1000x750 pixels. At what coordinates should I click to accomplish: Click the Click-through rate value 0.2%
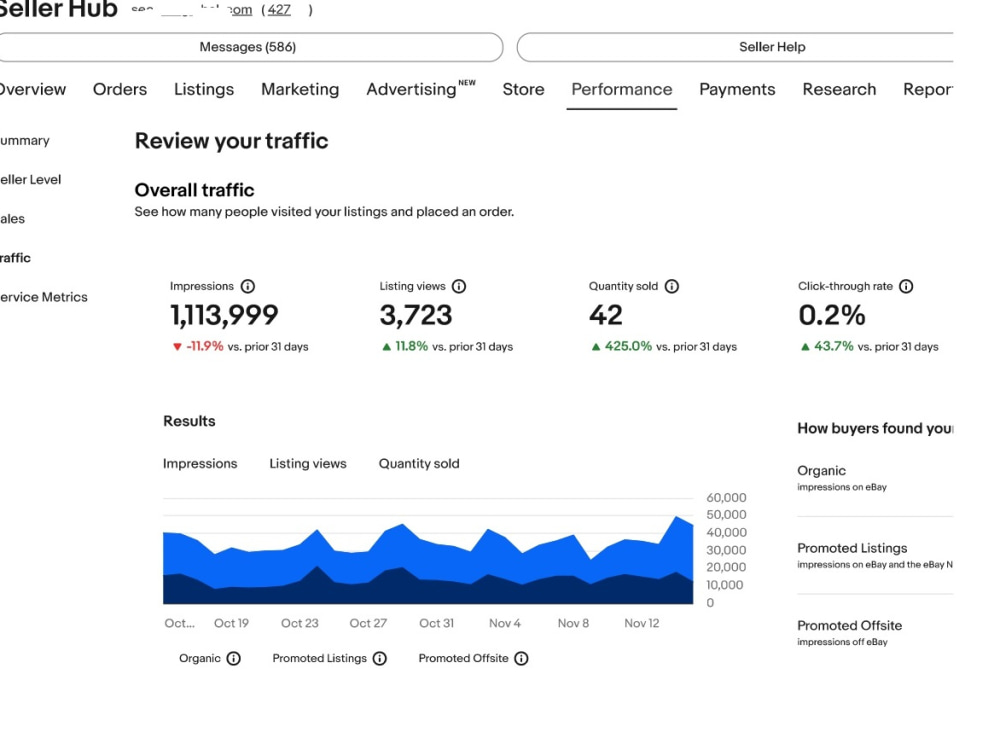(x=832, y=315)
